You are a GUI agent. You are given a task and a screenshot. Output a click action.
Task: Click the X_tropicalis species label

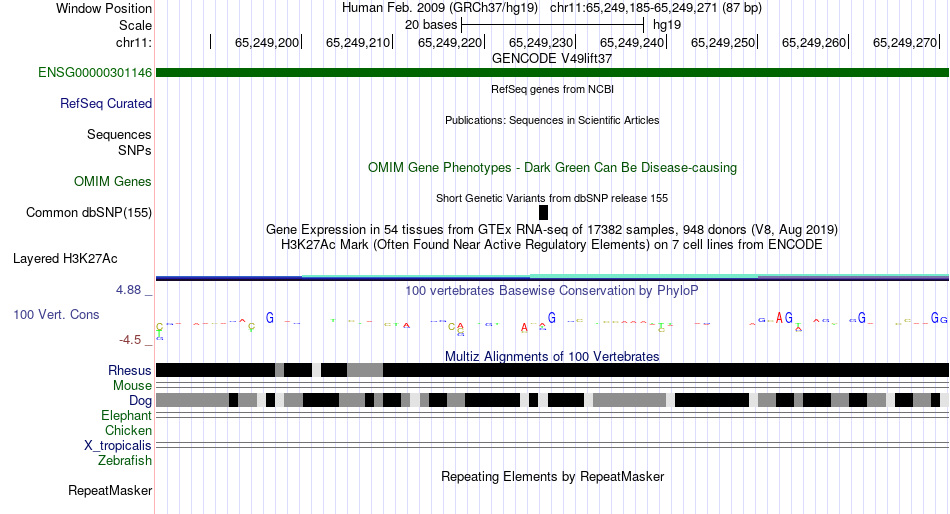pos(118,446)
